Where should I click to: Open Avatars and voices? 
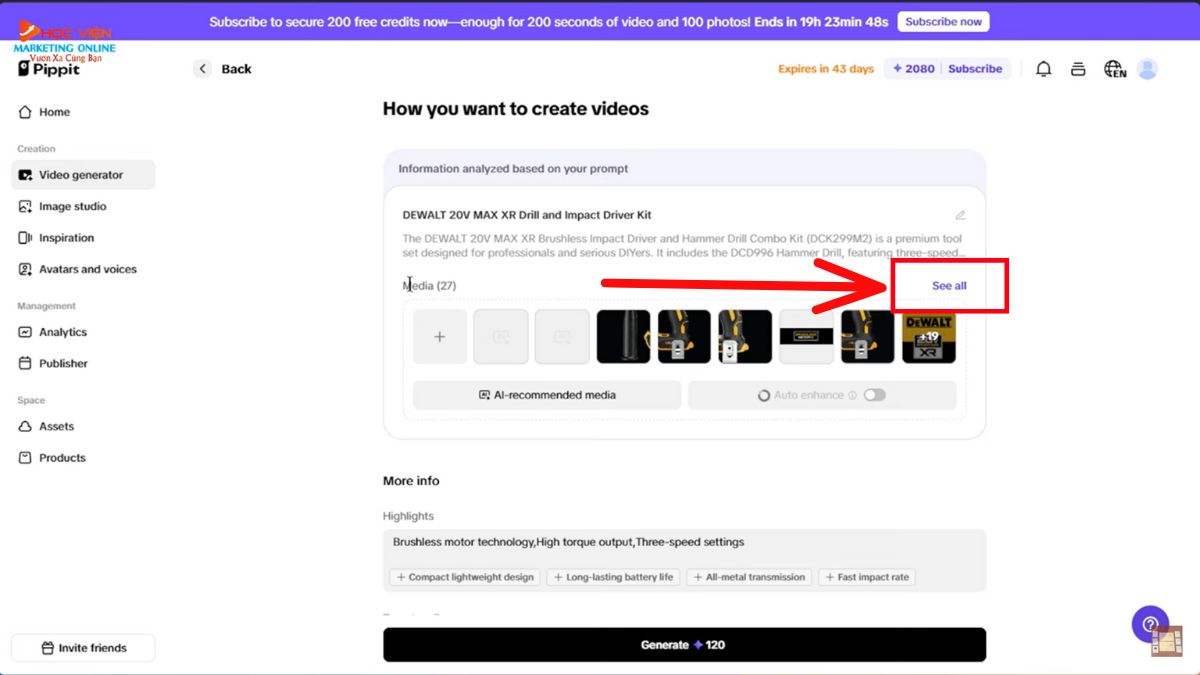83,269
